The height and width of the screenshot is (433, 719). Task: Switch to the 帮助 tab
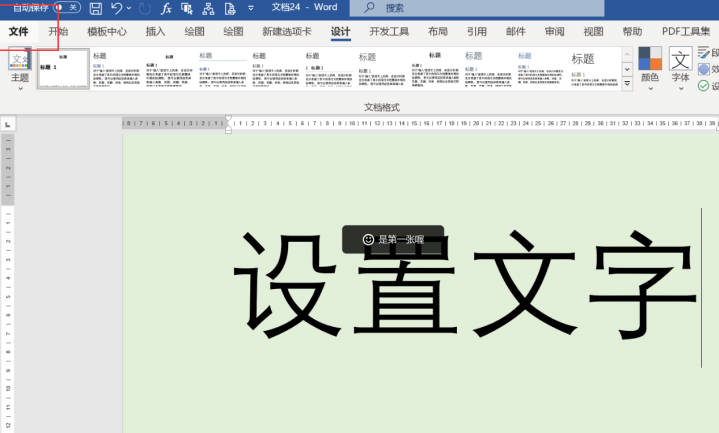pyautogui.click(x=633, y=31)
